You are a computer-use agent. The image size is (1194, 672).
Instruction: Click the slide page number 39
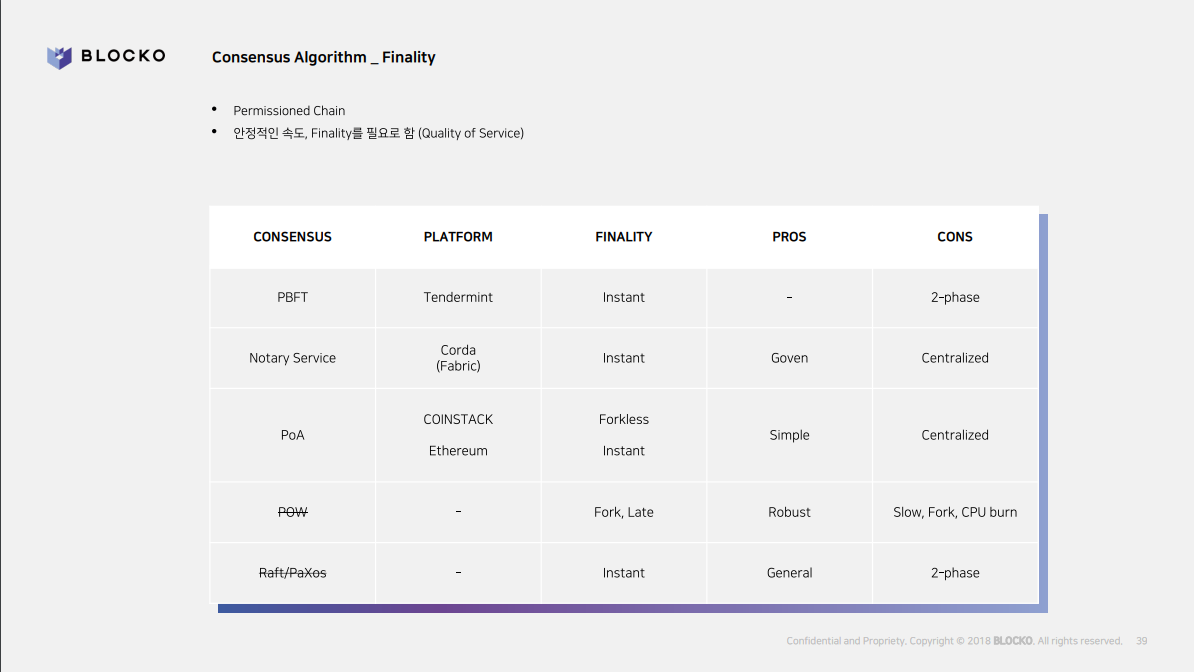(1141, 641)
